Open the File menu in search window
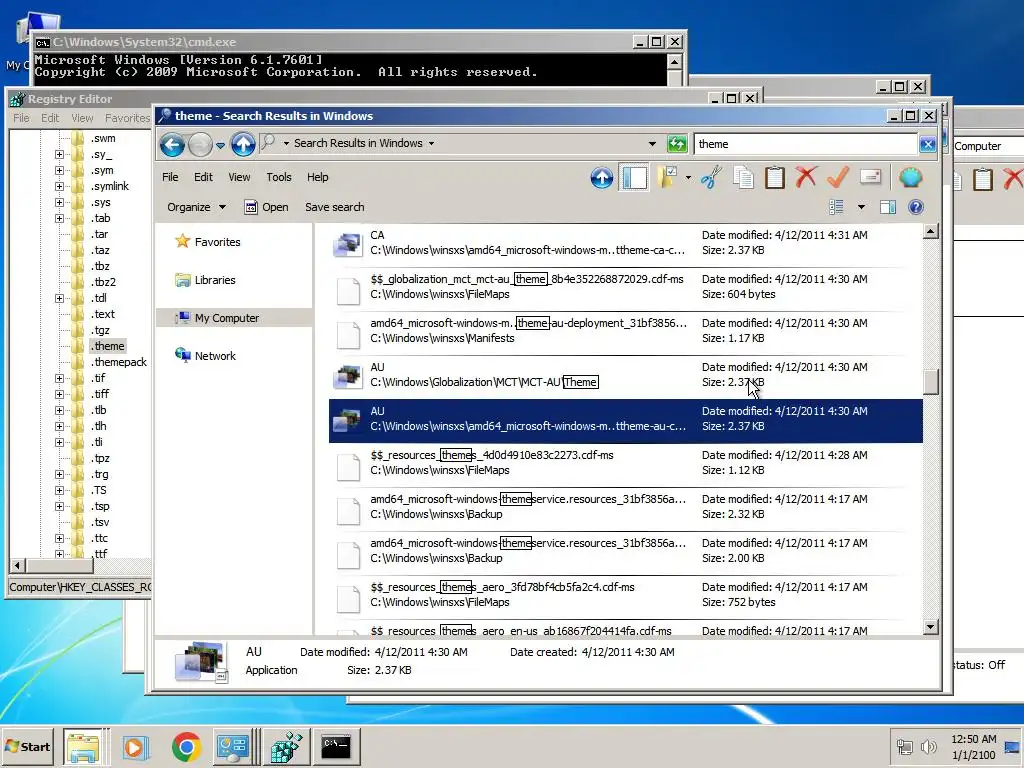 170,177
